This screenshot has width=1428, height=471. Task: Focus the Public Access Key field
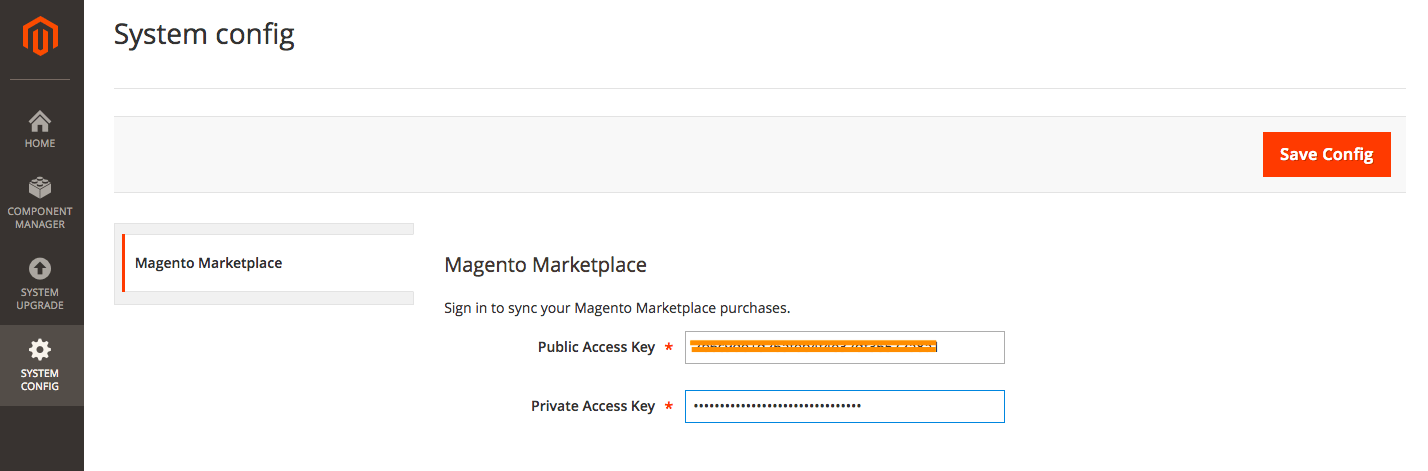(x=844, y=347)
